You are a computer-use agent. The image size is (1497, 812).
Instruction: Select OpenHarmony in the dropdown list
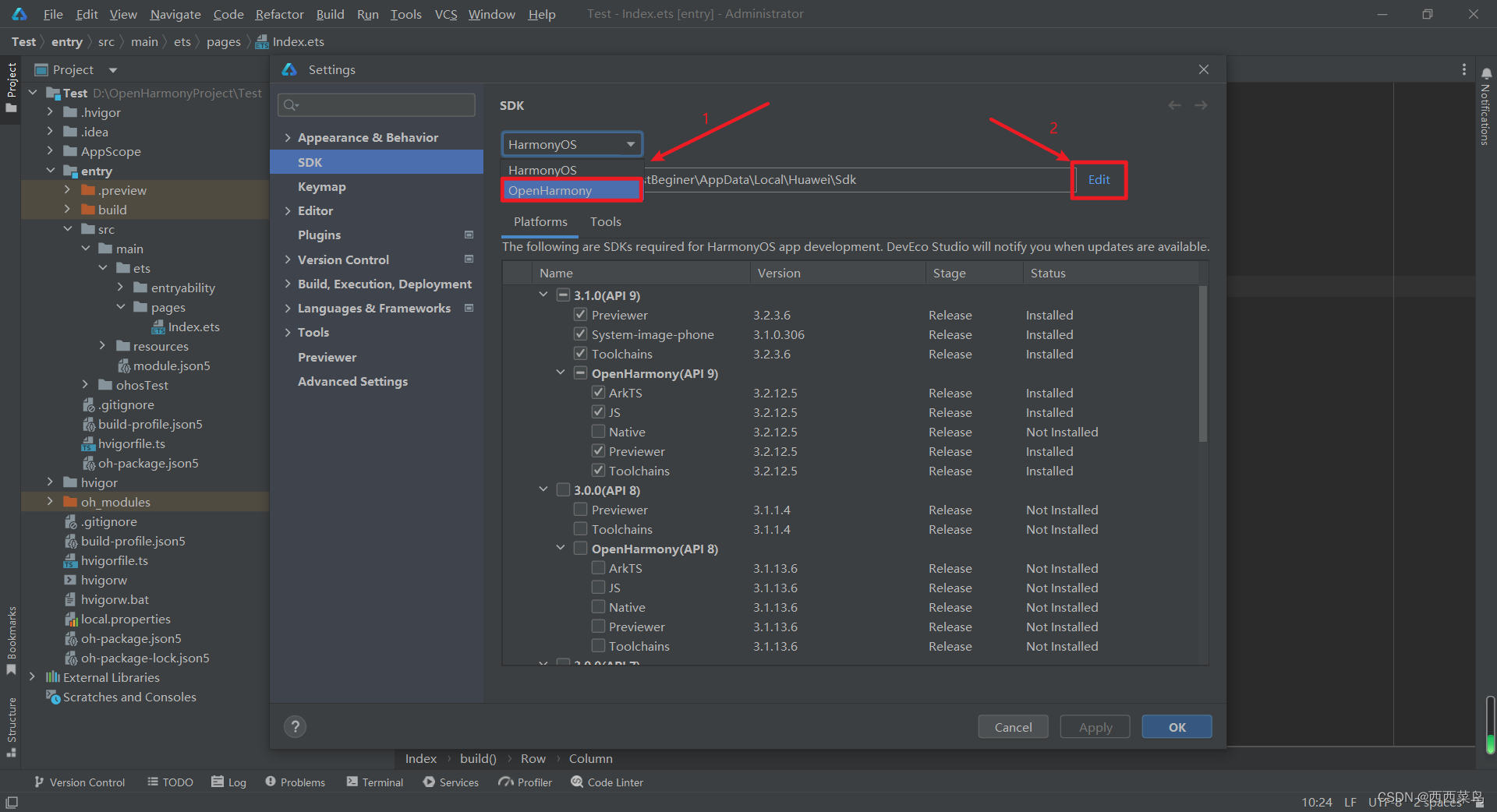(x=572, y=190)
